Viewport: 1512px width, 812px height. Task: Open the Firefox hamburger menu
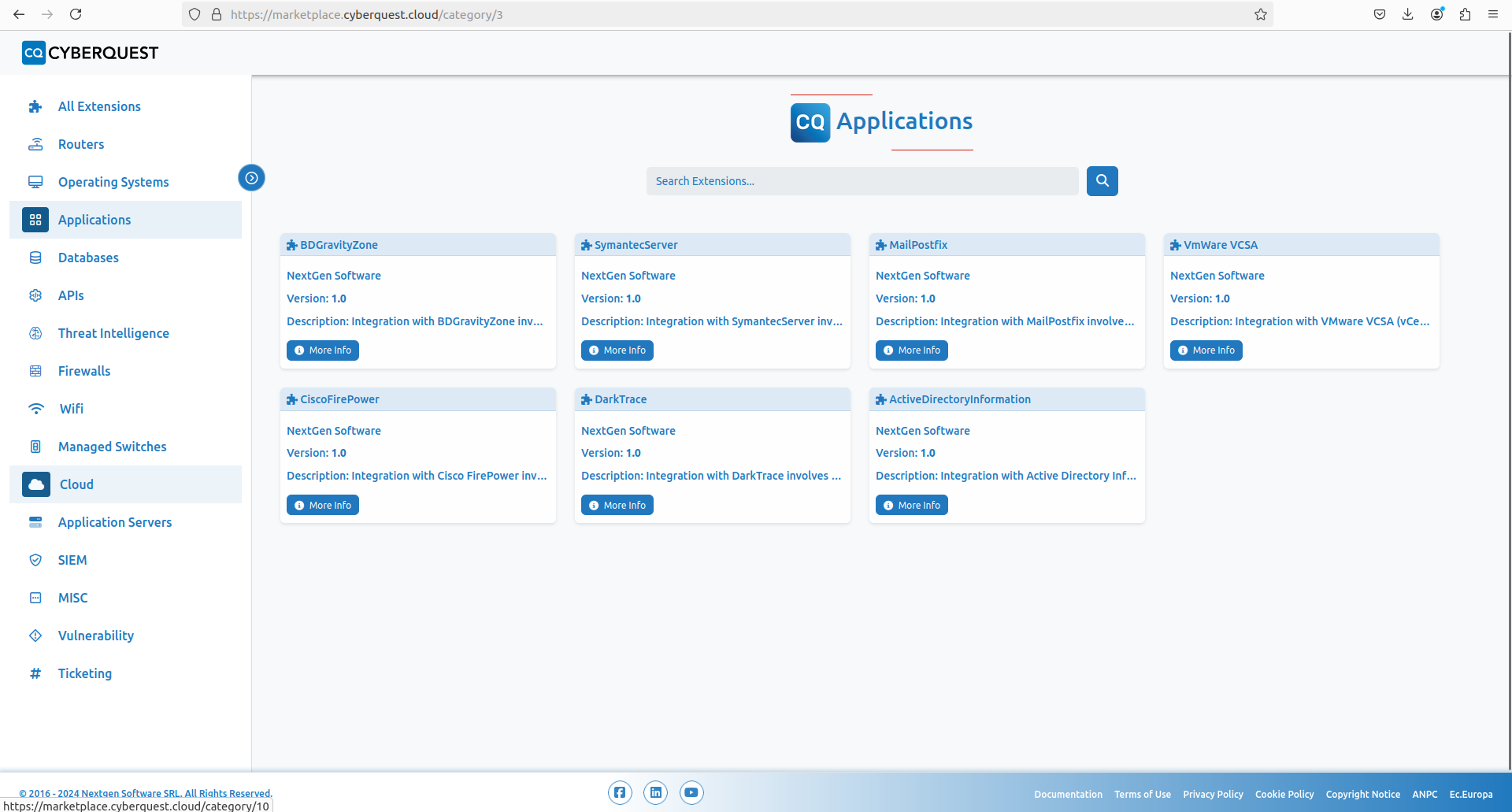coord(1492,14)
